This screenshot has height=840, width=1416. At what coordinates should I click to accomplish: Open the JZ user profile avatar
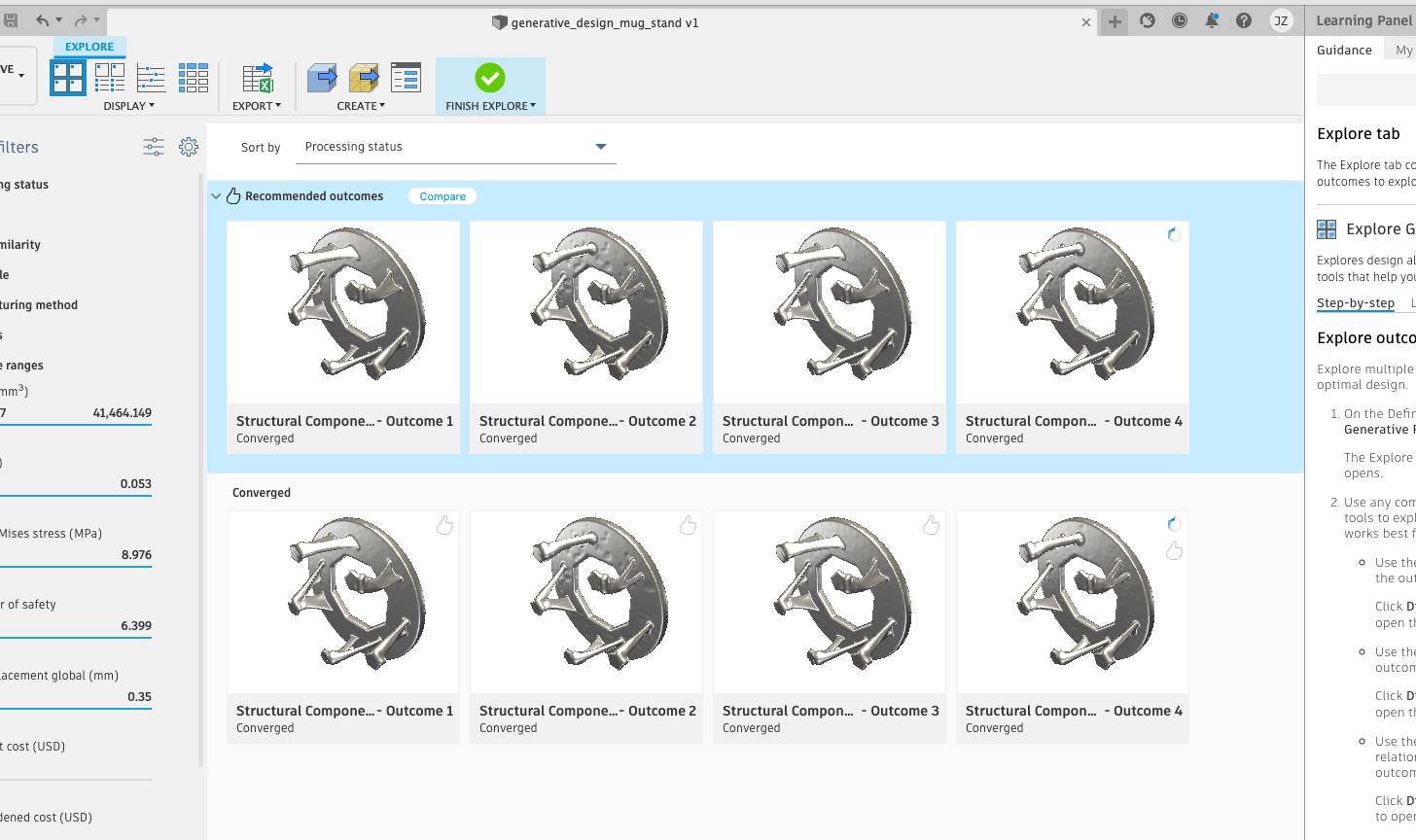pos(1282,20)
